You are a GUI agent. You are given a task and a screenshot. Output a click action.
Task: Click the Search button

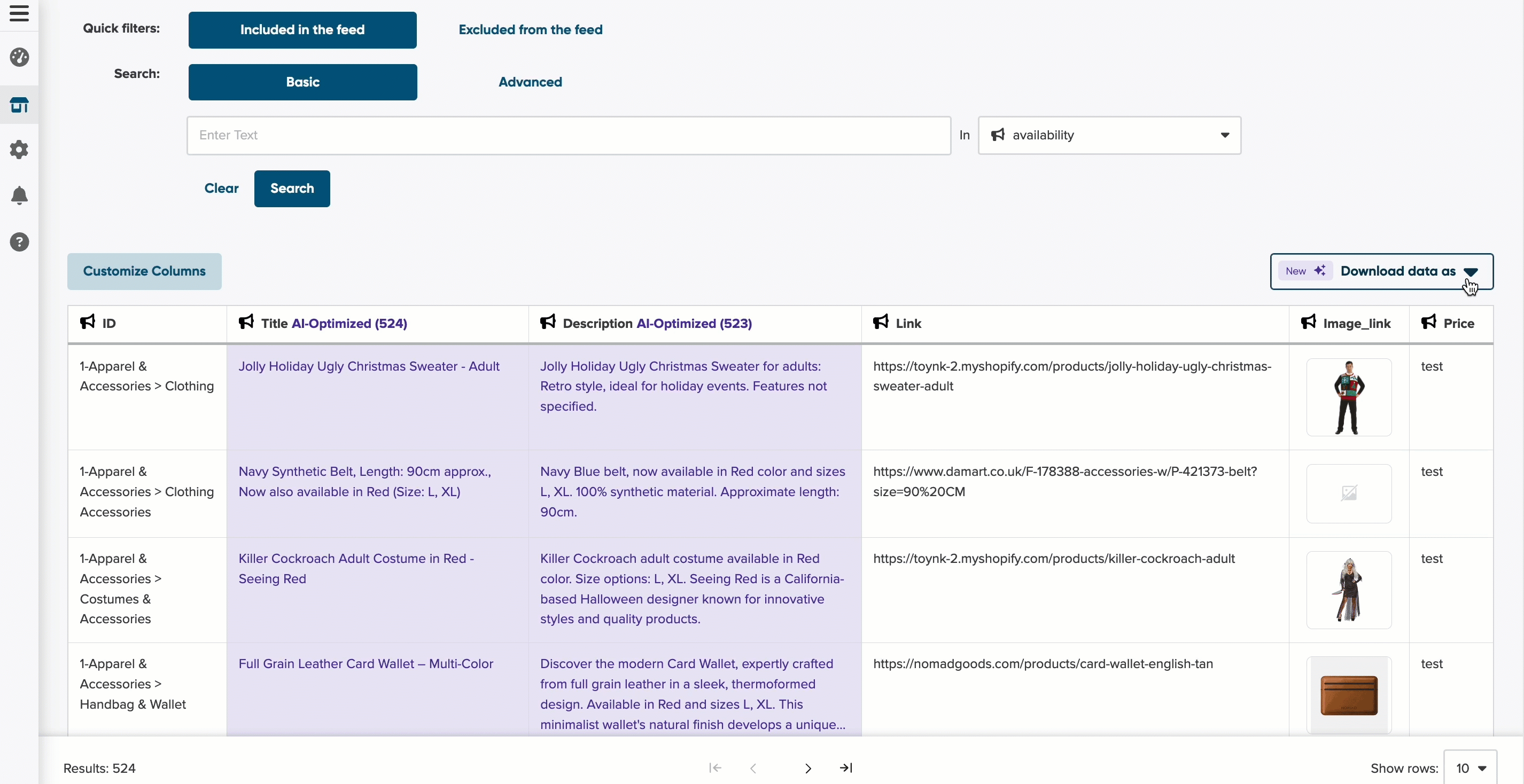(x=292, y=189)
